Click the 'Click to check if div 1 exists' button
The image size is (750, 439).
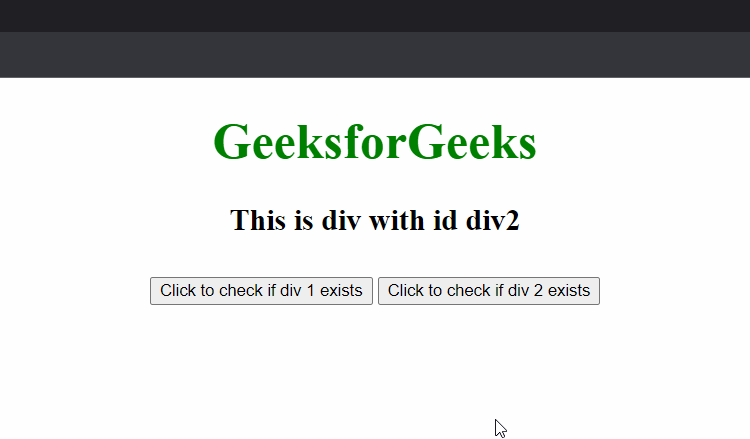tap(261, 291)
